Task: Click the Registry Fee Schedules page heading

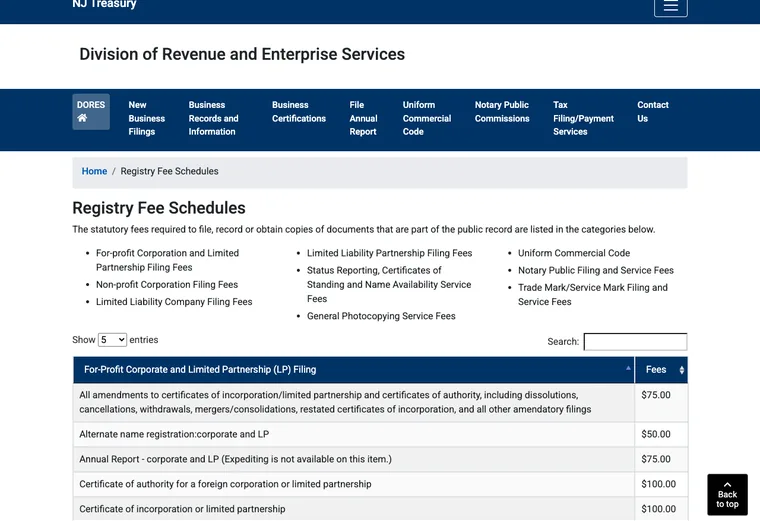Action: 159,208
